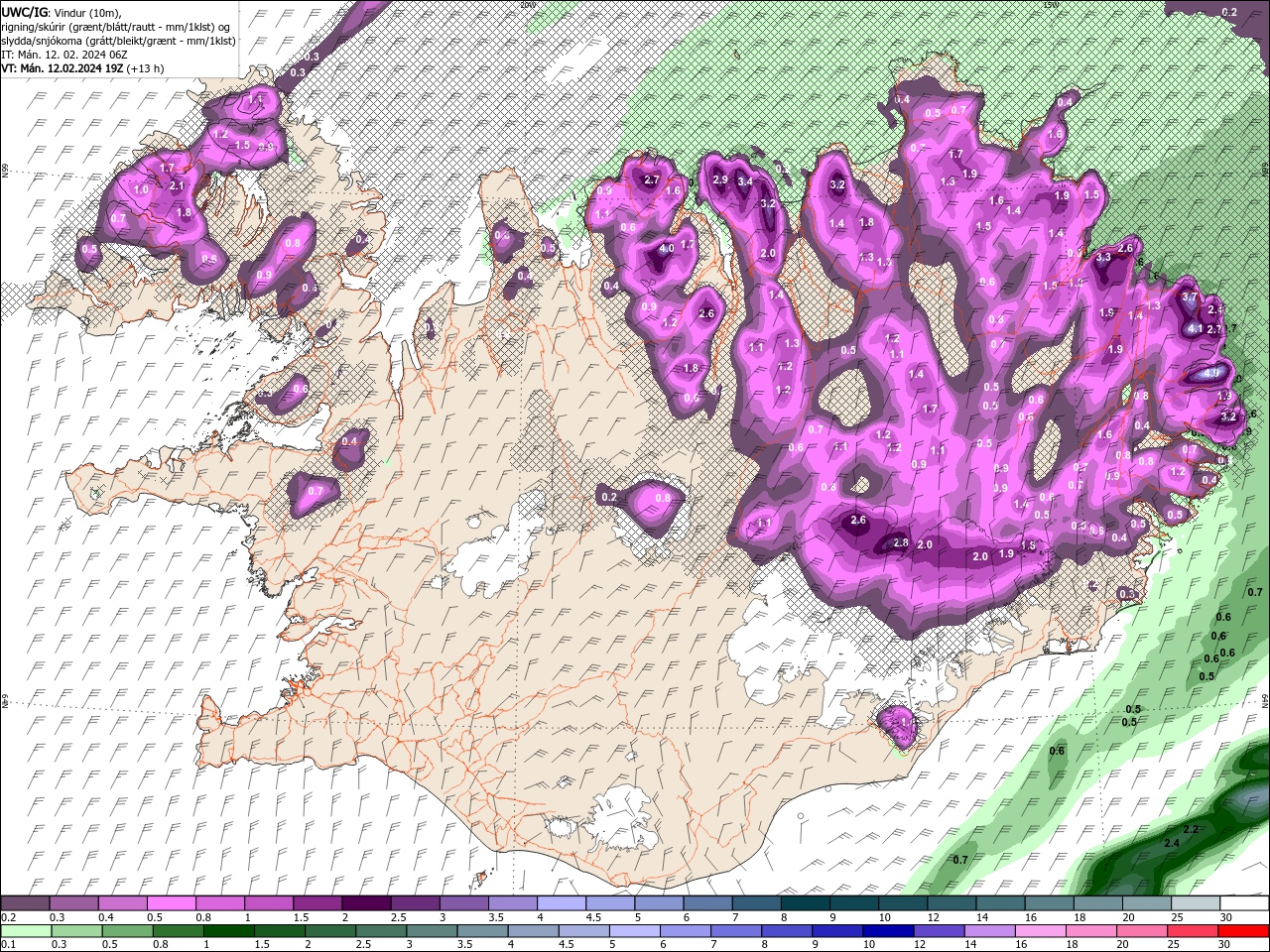The height and width of the screenshot is (952, 1270).
Task: Click the violet 12–14 swatch, bottom legend row
Action: point(940,931)
